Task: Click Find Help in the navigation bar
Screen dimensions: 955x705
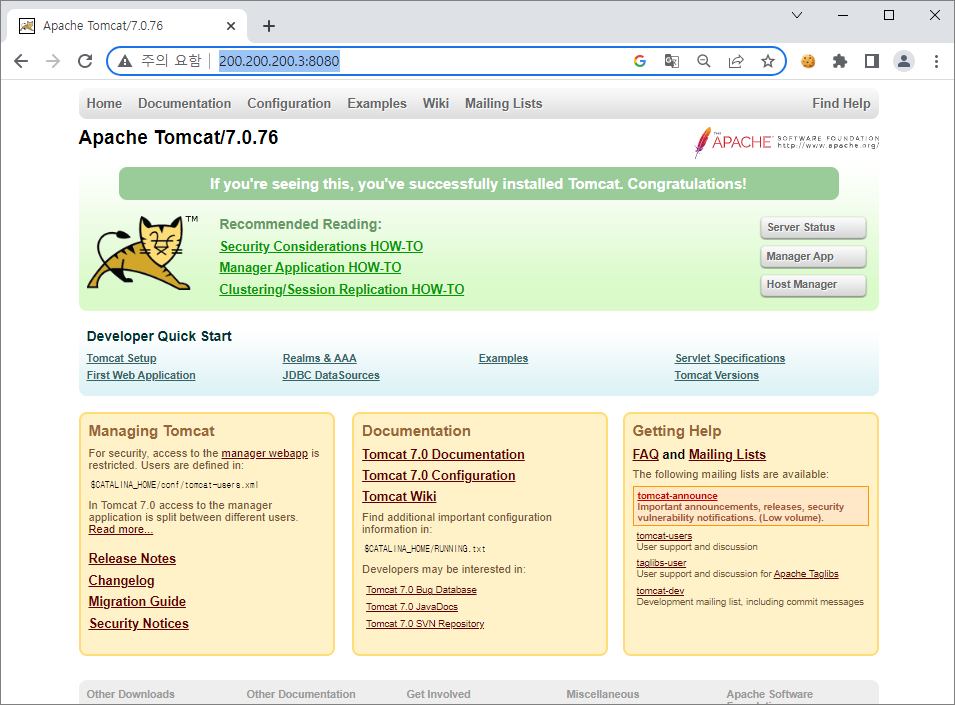Action: pos(841,103)
